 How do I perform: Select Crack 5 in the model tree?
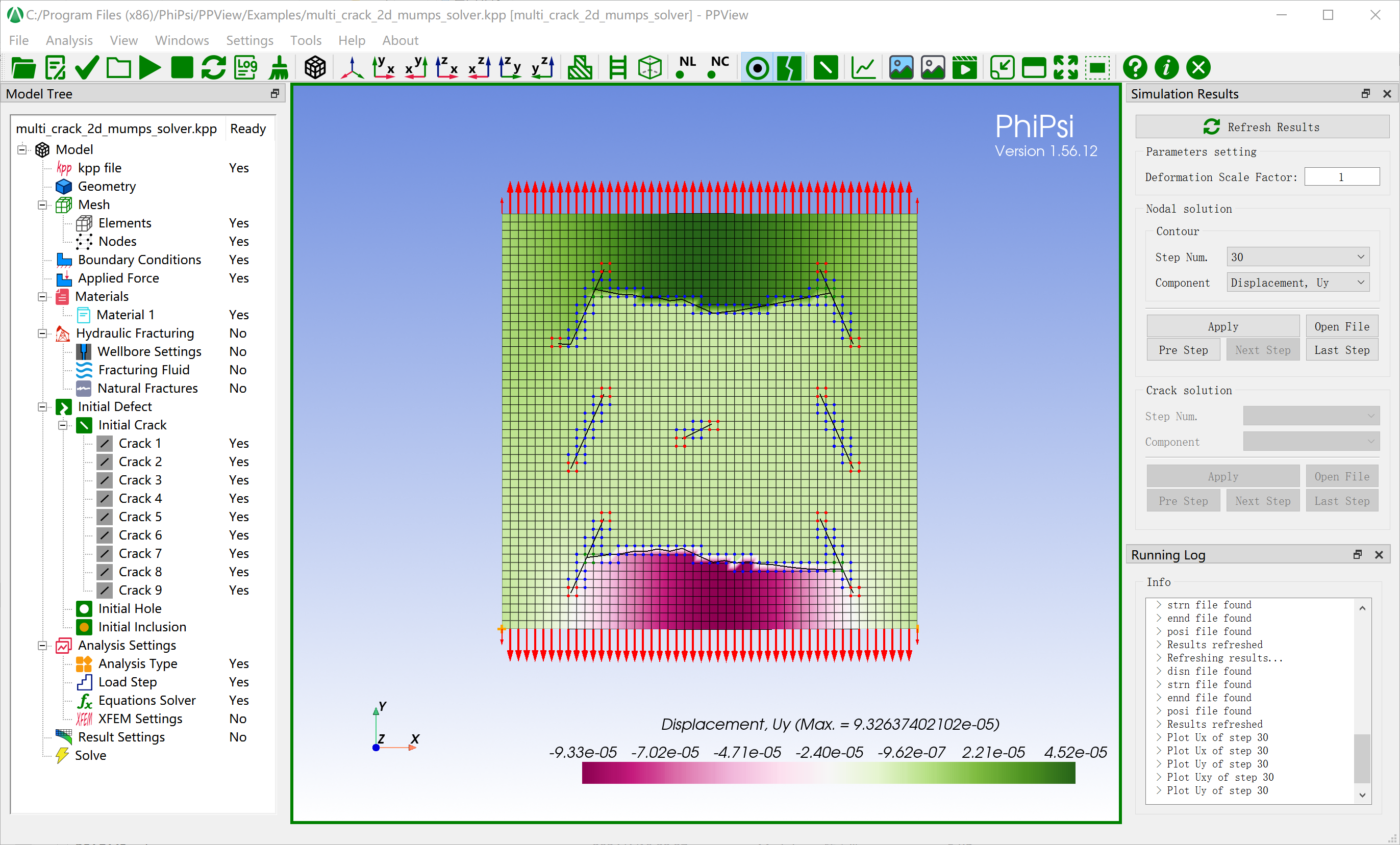tap(140, 517)
